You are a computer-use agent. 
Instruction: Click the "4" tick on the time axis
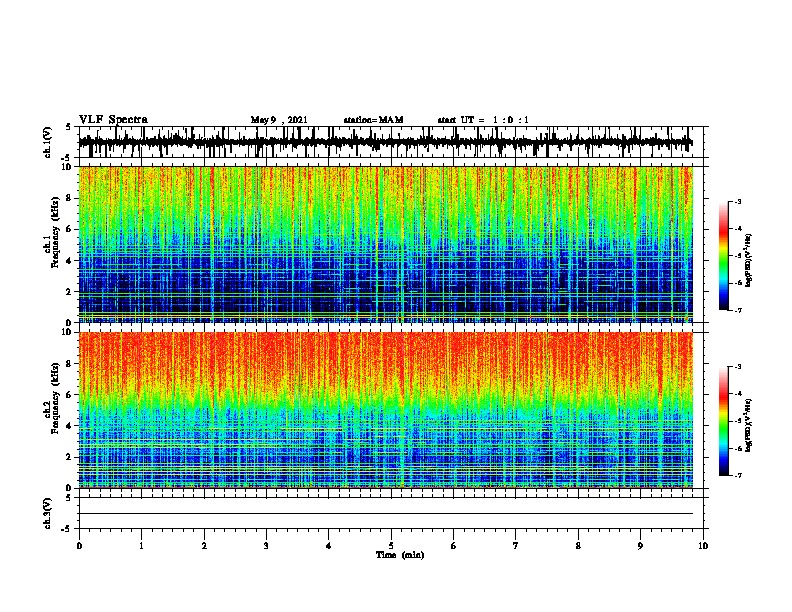329,546
